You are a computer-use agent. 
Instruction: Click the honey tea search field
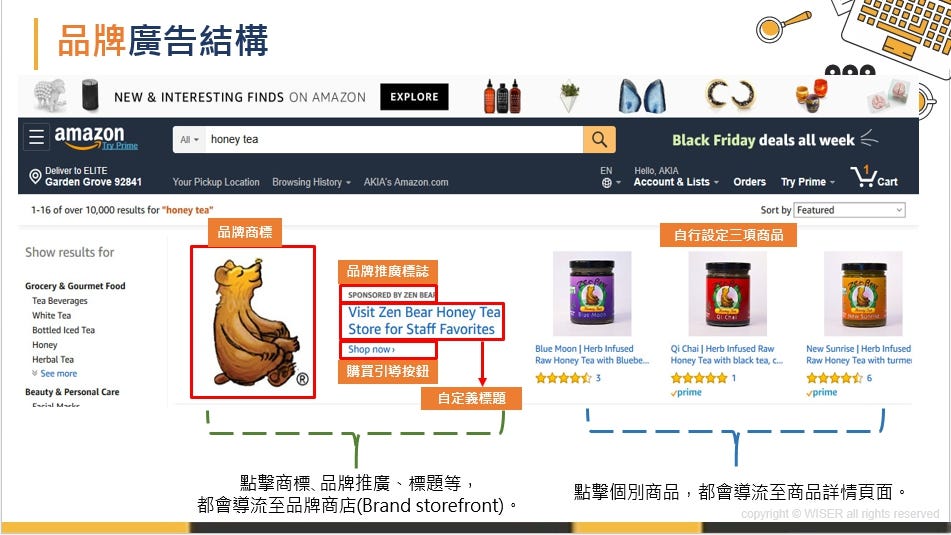coord(394,140)
